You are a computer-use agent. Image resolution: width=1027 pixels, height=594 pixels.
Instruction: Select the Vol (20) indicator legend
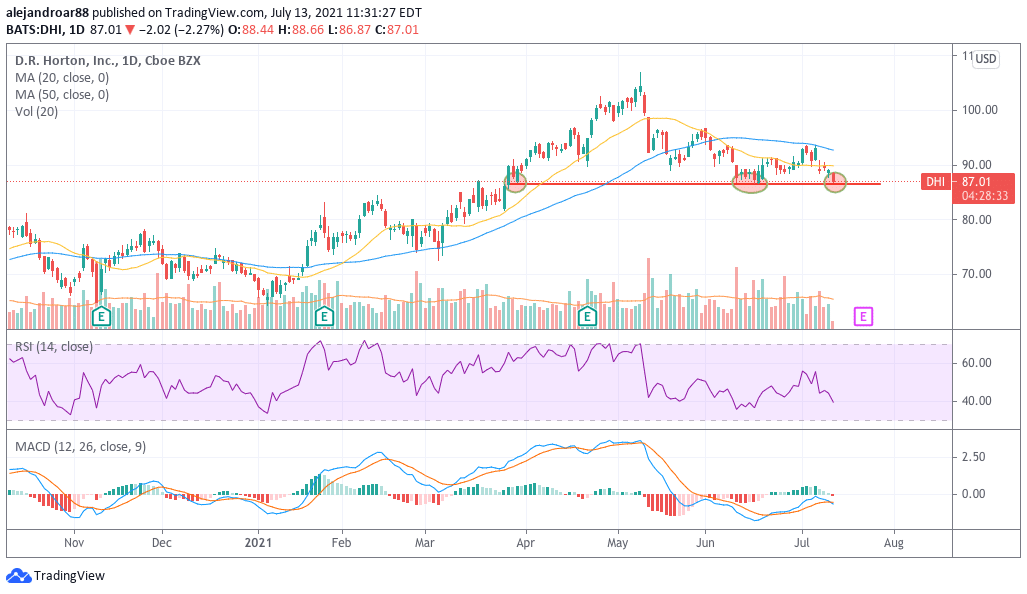point(37,111)
